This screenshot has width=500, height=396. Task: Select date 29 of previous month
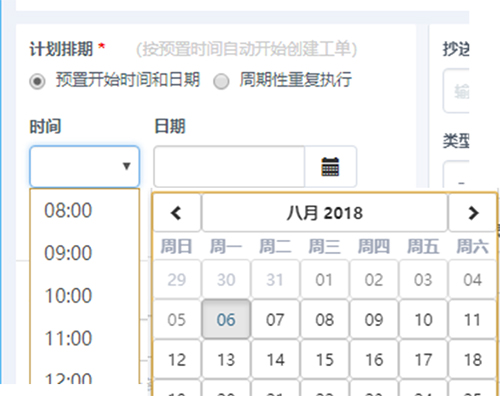176,280
